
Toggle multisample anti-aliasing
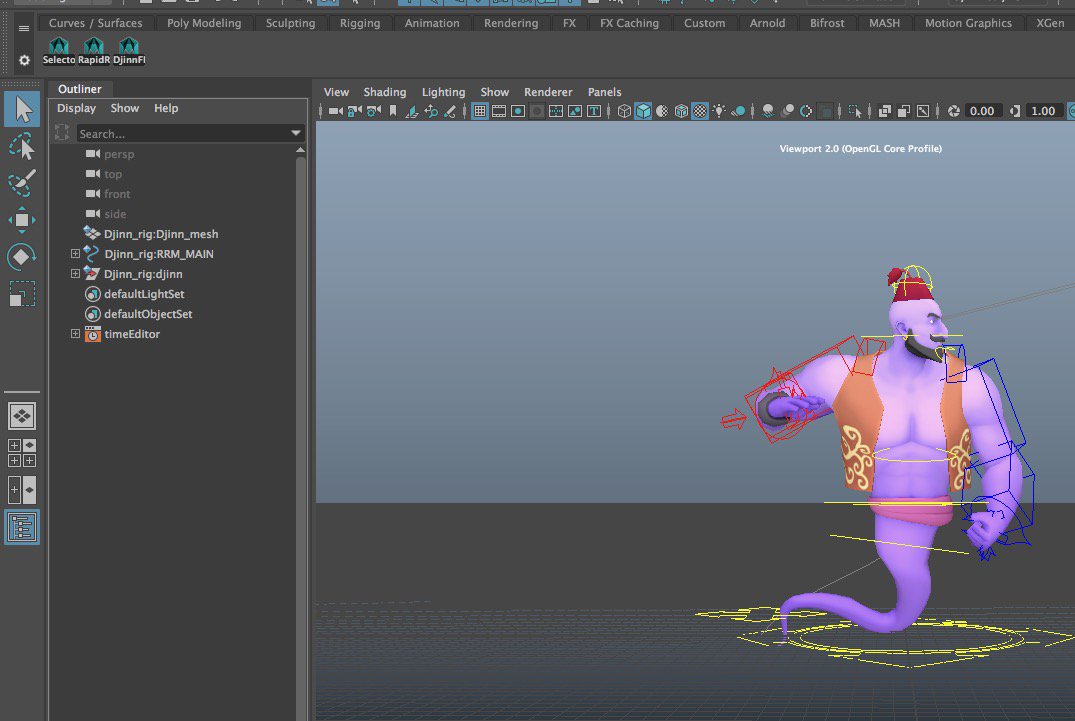click(806, 111)
